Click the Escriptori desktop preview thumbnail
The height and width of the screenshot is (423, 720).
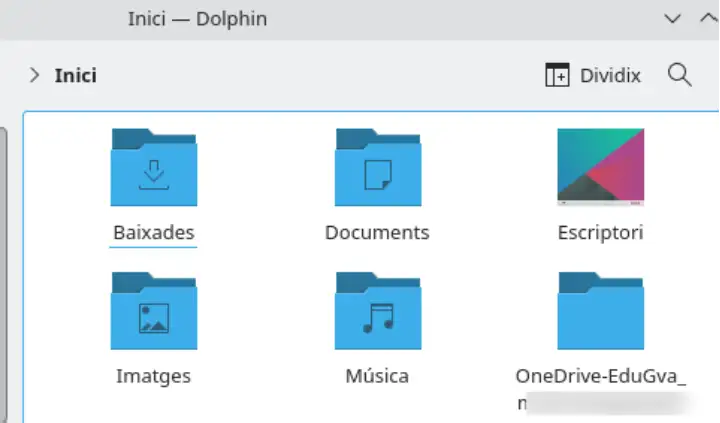pos(600,167)
